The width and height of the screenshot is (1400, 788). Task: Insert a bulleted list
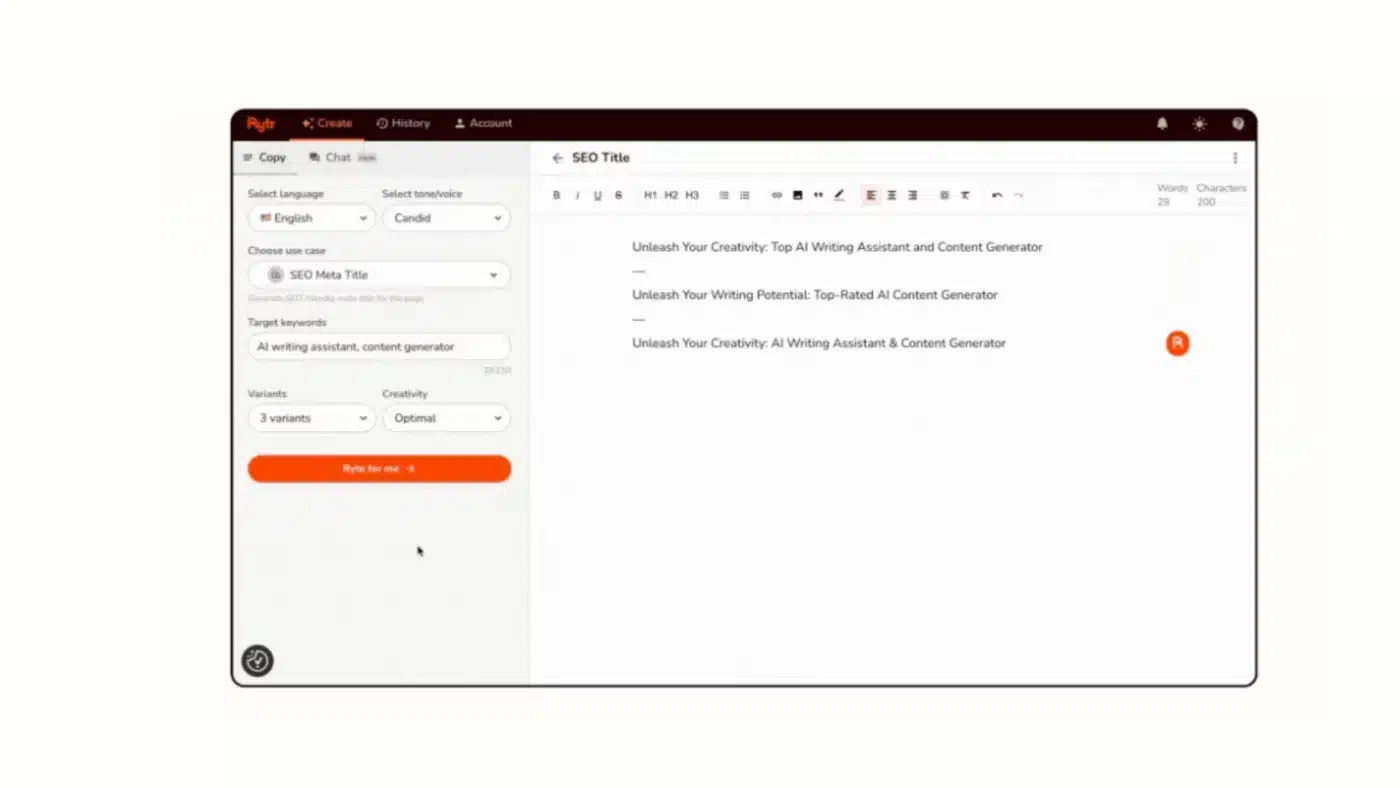(x=724, y=195)
